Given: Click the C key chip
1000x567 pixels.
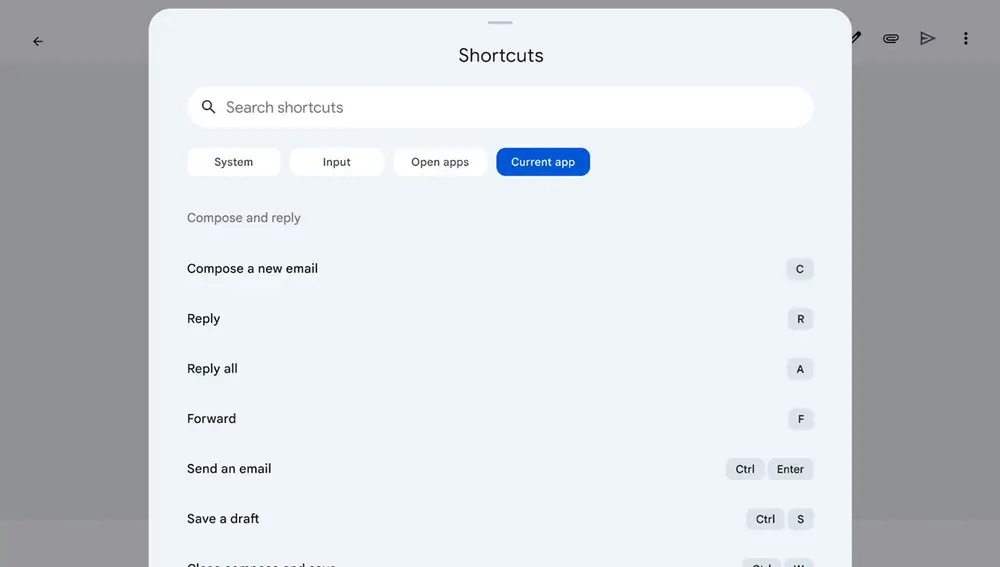Looking at the screenshot, I should pyautogui.click(x=800, y=269).
